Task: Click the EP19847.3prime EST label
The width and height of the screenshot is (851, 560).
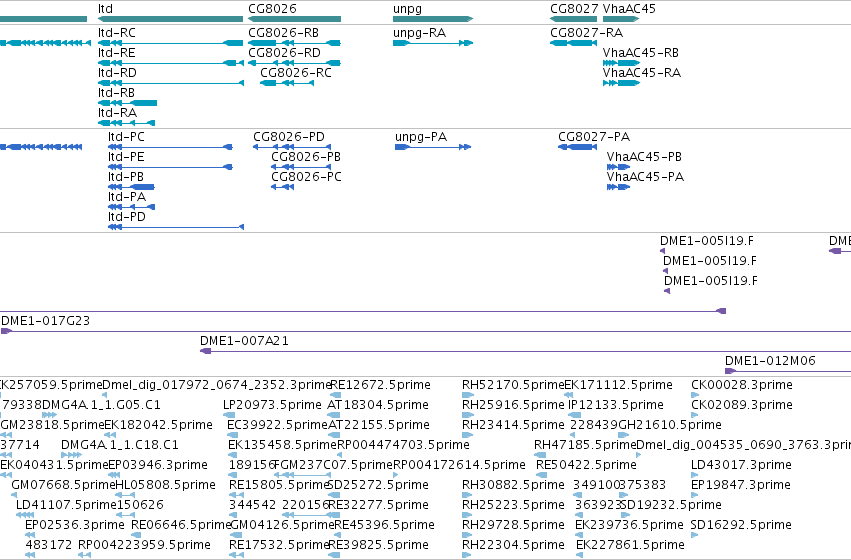Action: 741,485
